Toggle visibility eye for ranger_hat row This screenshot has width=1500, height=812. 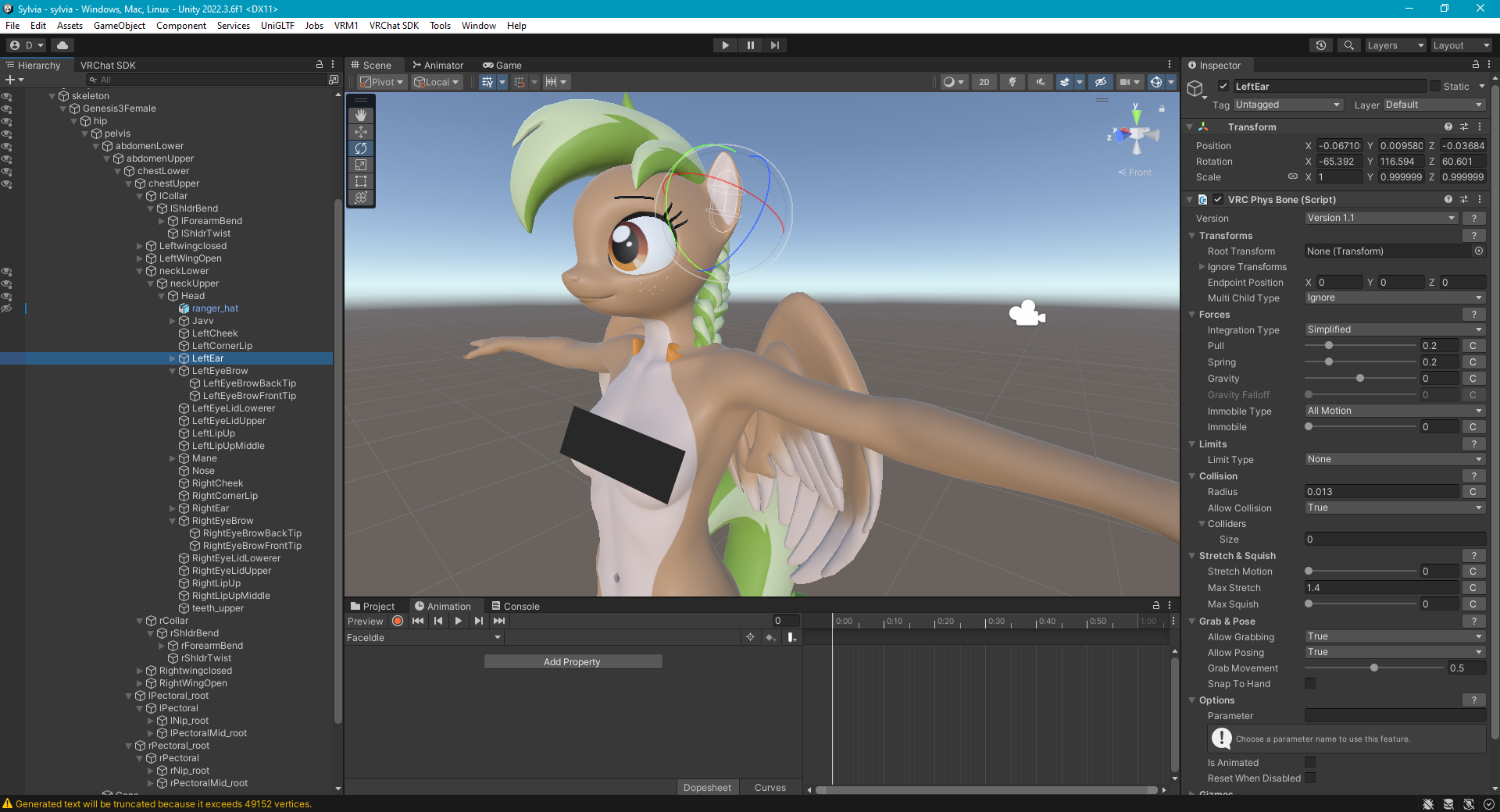tap(6, 308)
